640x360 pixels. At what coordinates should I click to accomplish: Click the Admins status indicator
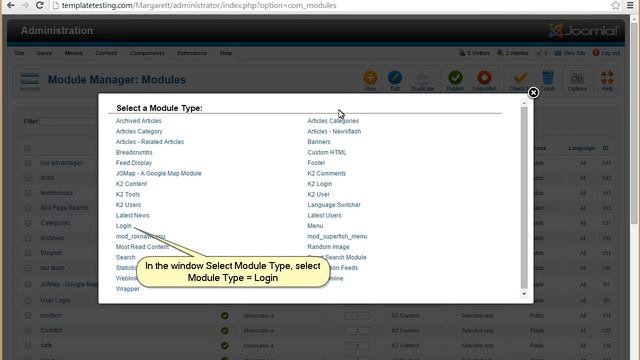512,53
